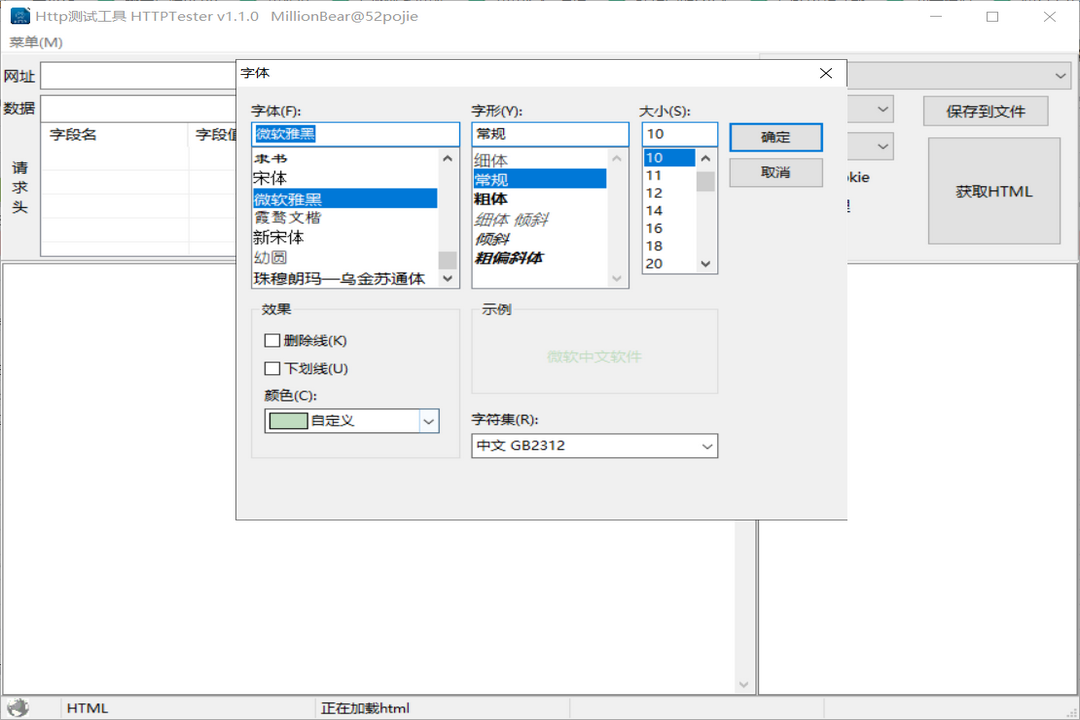Click the 保存到文件 save button
The height and width of the screenshot is (720, 1080).
pyautogui.click(x=985, y=111)
